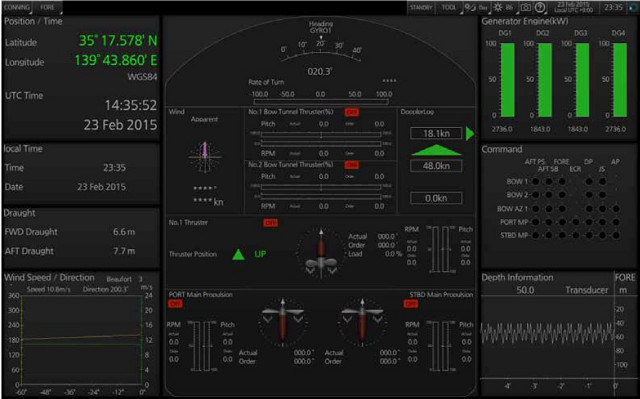Click the No.2 Bow Thruster pitch bar

[x=321, y=187]
